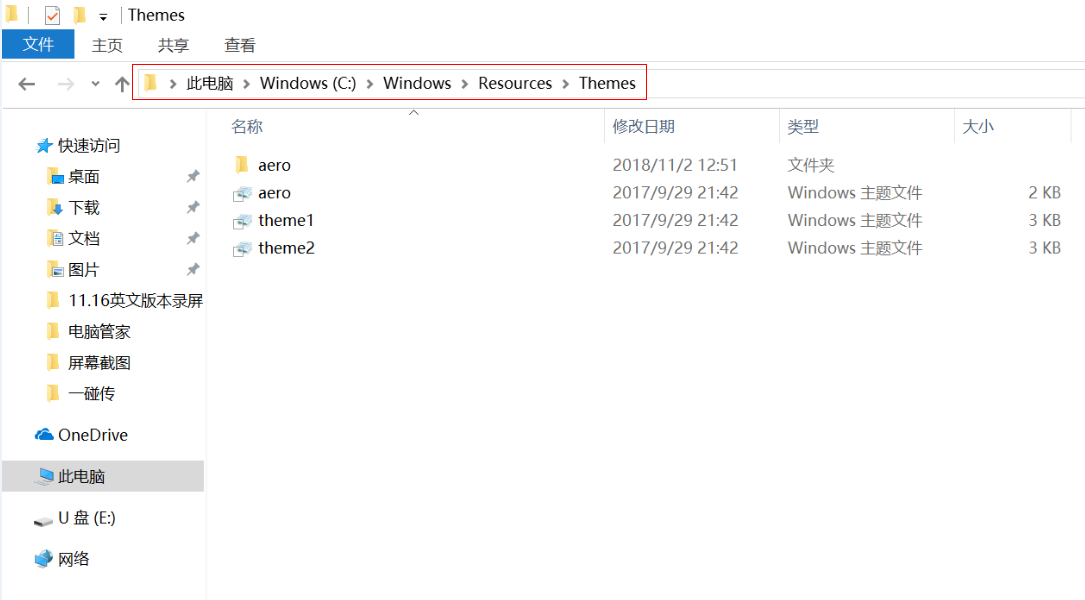Click the Back navigation arrow

tap(27, 84)
